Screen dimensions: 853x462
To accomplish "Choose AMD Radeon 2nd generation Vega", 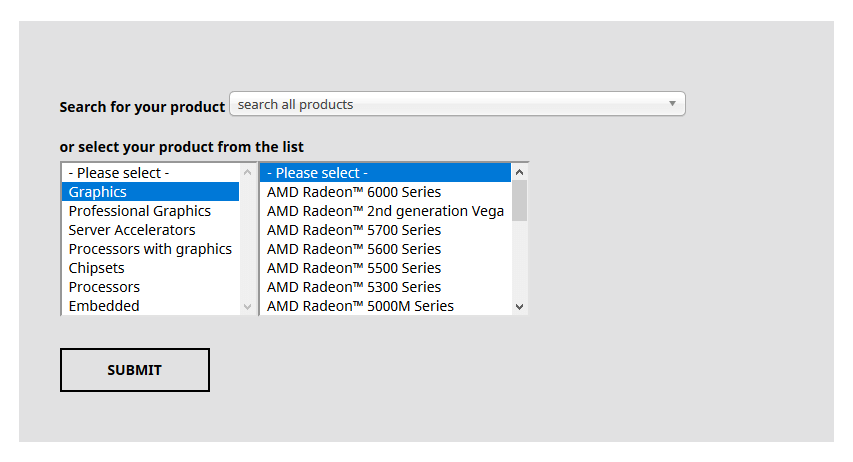I will coord(385,211).
